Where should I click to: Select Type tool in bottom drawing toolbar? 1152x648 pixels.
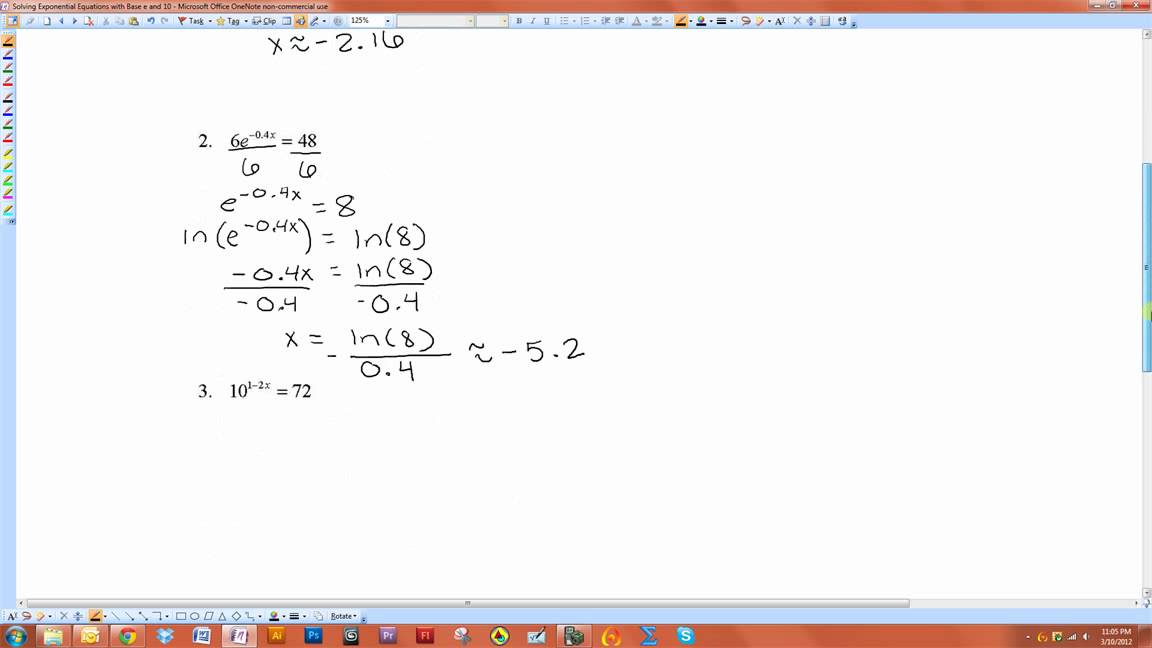pos(12,616)
